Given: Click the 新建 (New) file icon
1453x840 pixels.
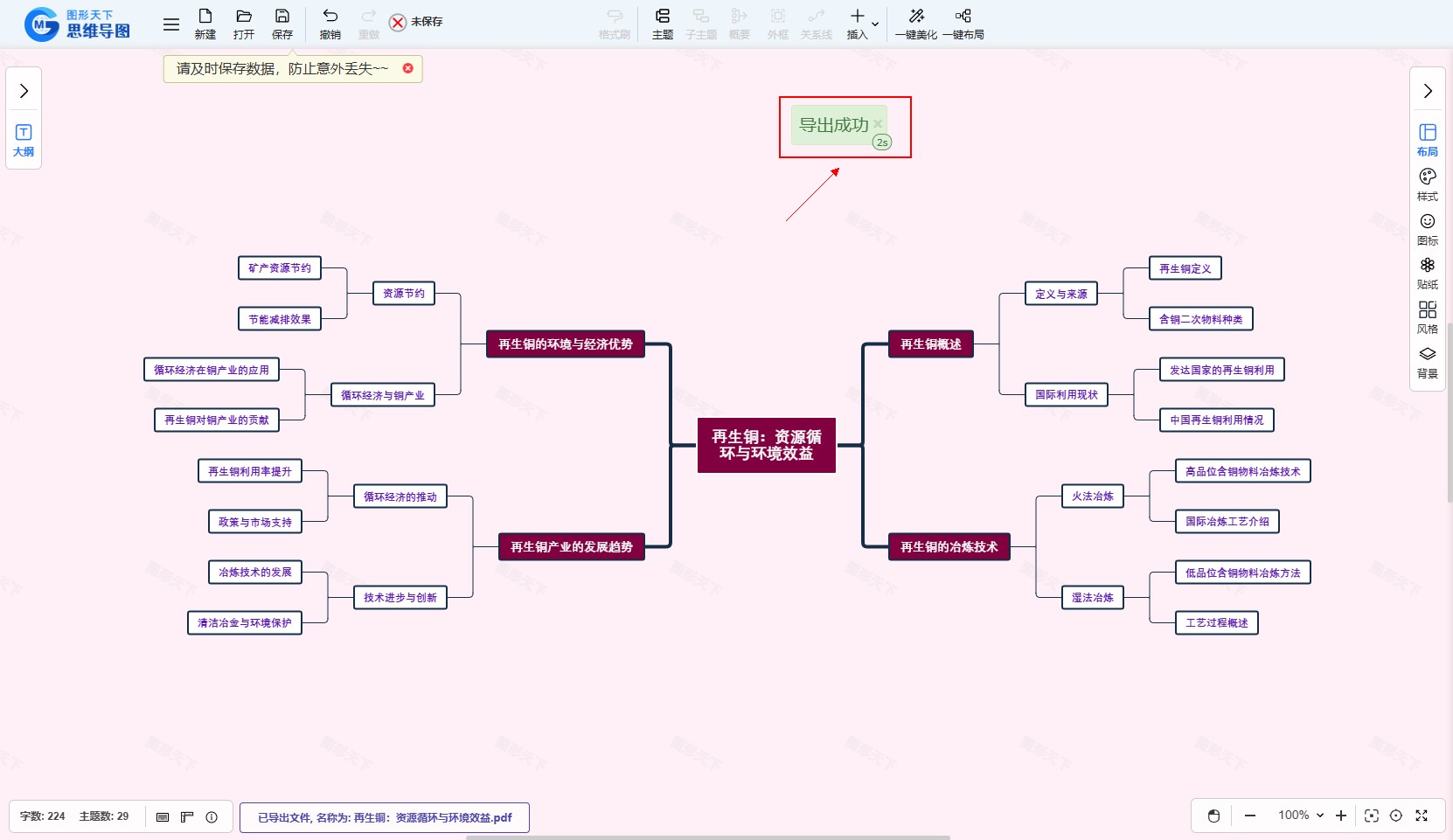Looking at the screenshot, I should coord(205,24).
